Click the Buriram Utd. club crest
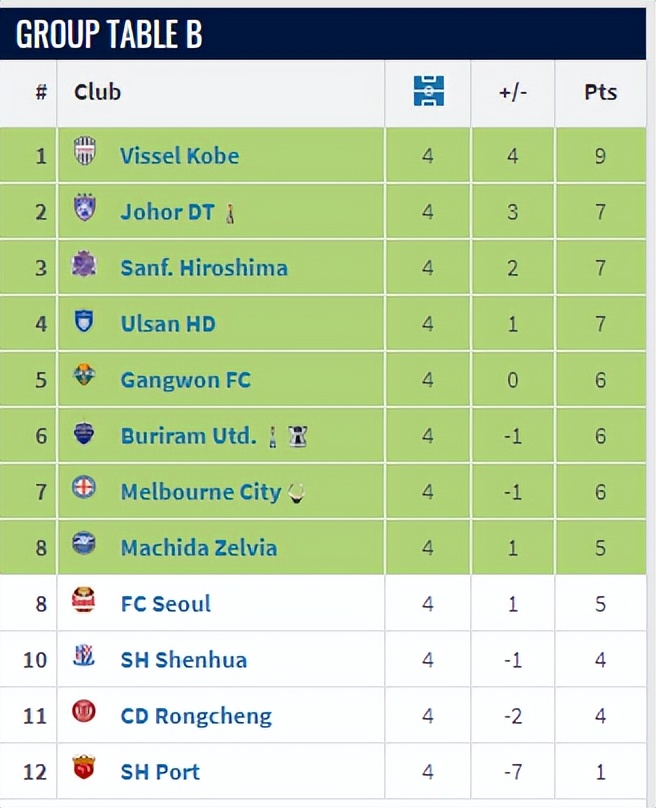The image size is (656, 808). [x=85, y=433]
